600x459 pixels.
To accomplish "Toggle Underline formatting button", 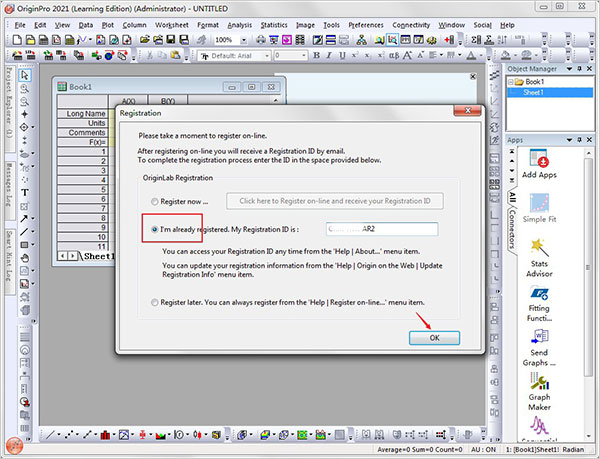I will [342, 55].
